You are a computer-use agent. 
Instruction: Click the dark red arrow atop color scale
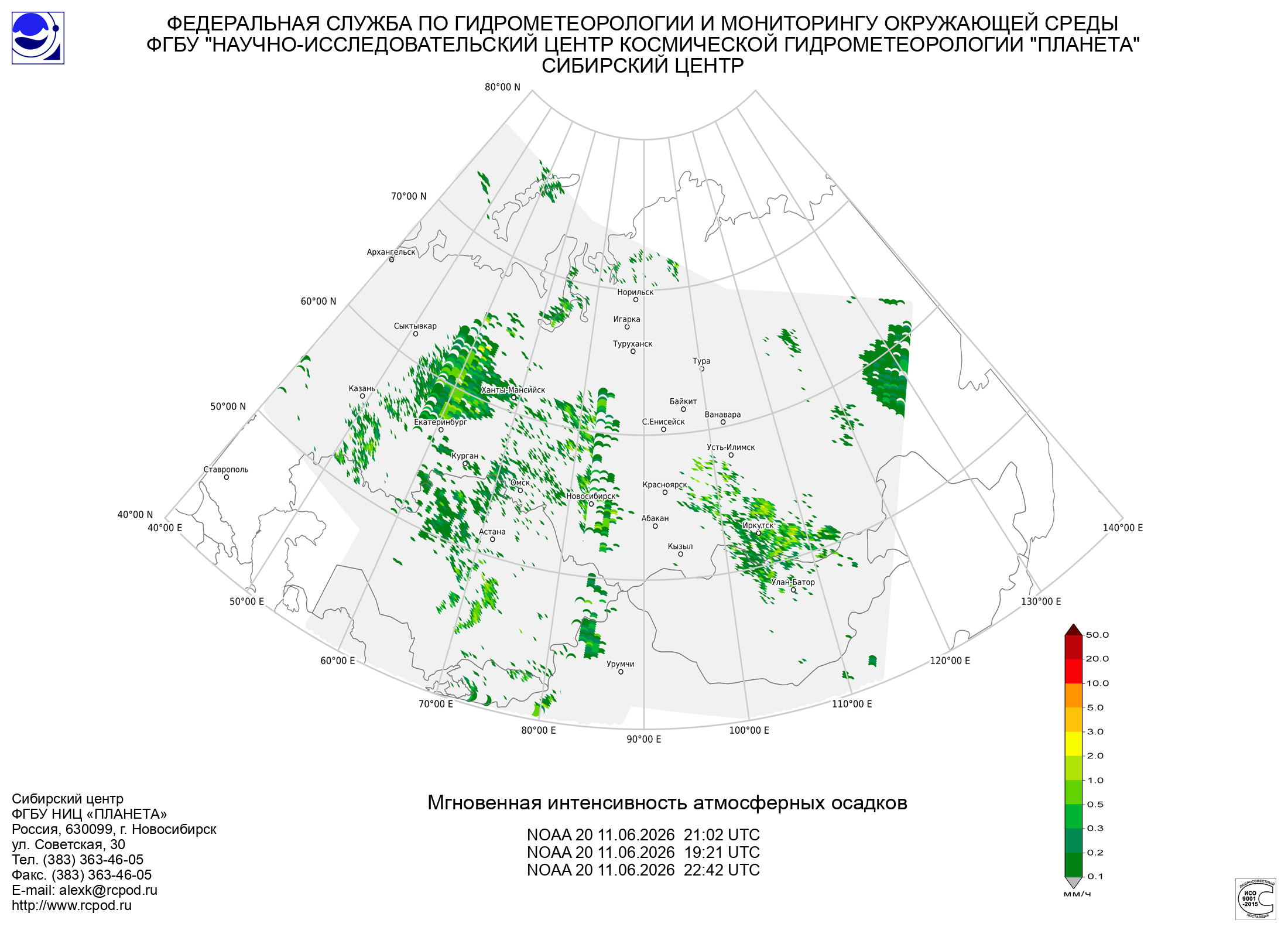1073,630
